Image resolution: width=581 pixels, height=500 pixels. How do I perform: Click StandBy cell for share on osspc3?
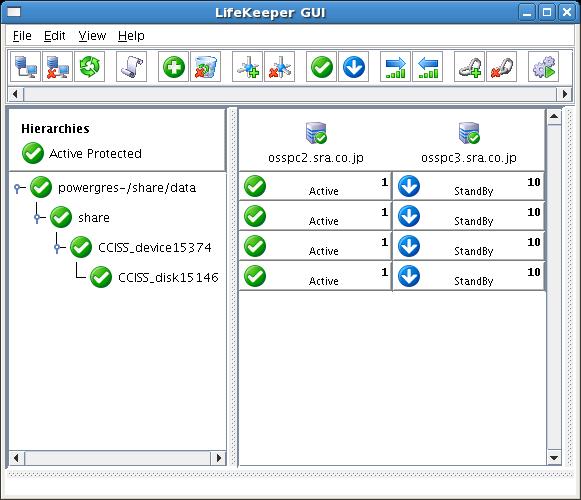tap(468, 216)
